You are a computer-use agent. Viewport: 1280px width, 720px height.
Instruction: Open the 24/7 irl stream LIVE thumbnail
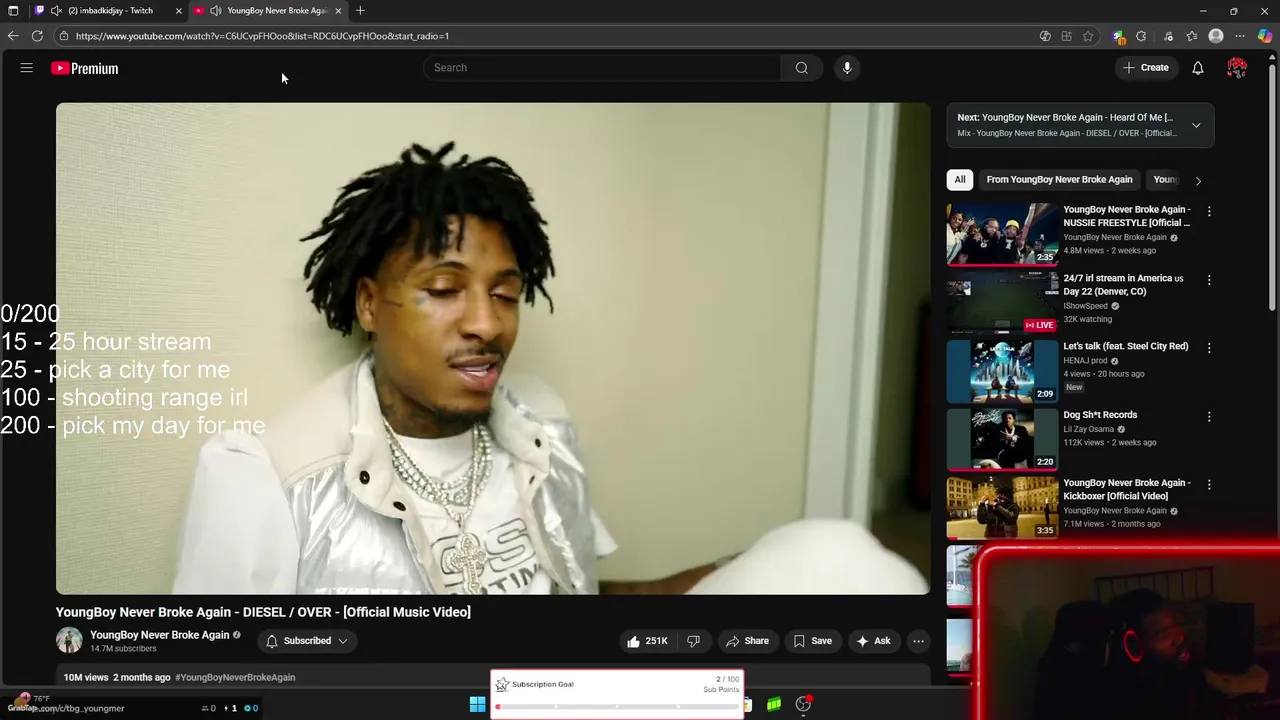coord(1002,303)
